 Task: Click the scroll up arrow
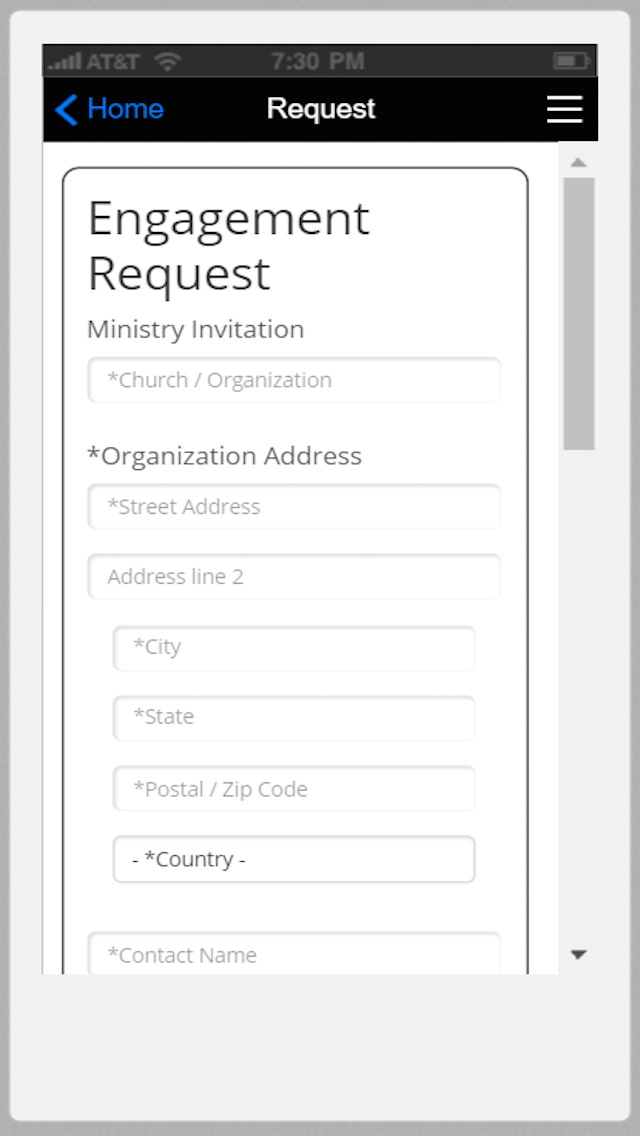[x=578, y=162]
